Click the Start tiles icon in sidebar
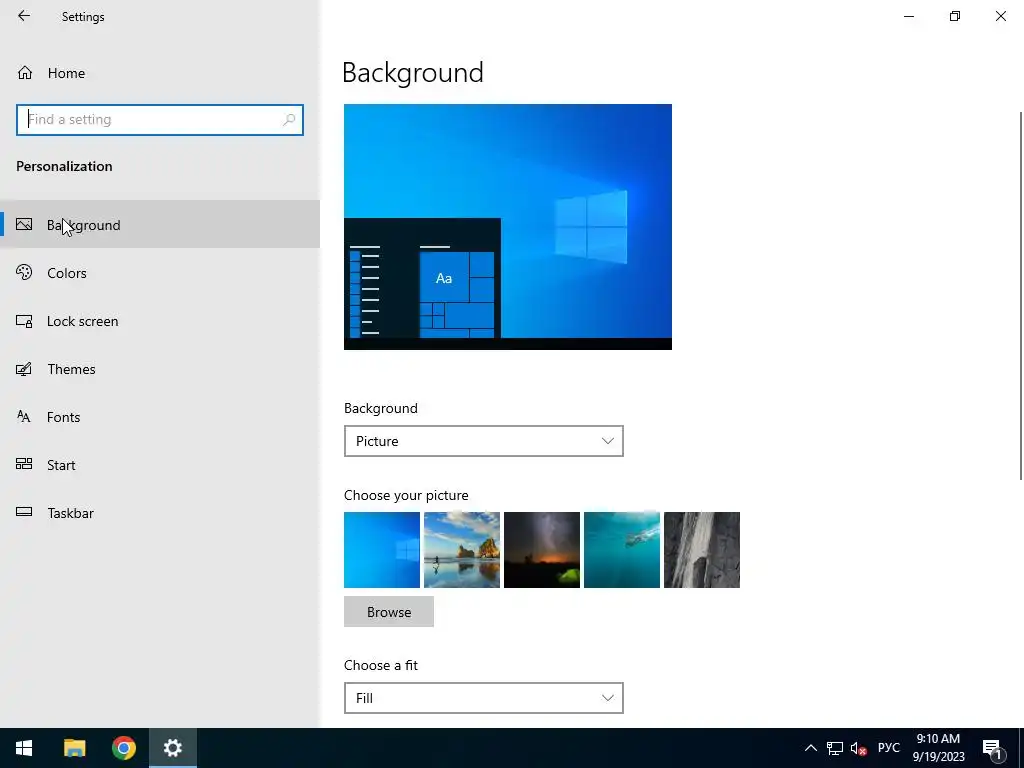 pyautogui.click(x=24, y=464)
